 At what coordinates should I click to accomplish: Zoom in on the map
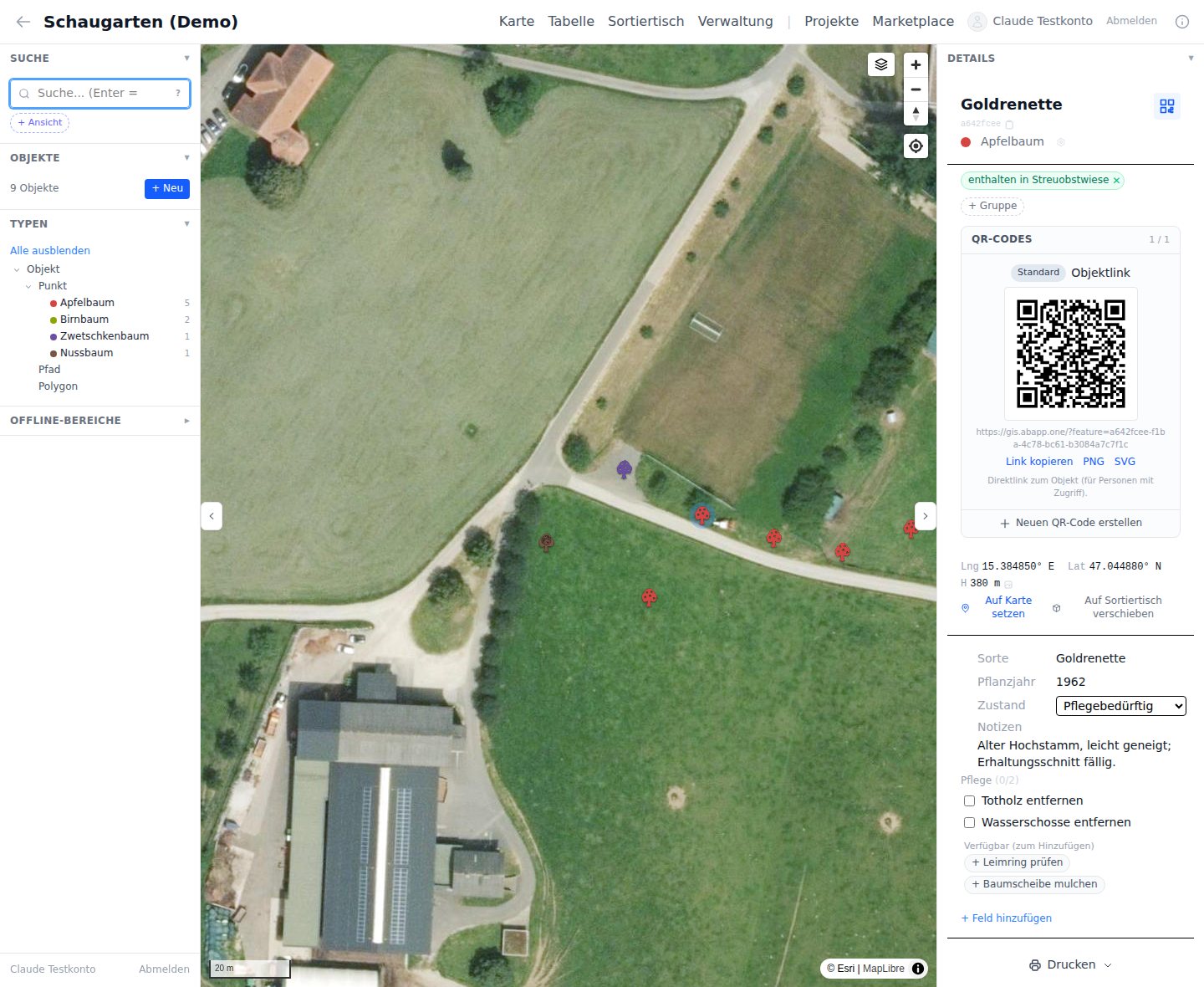pyautogui.click(x=916, y=64)
